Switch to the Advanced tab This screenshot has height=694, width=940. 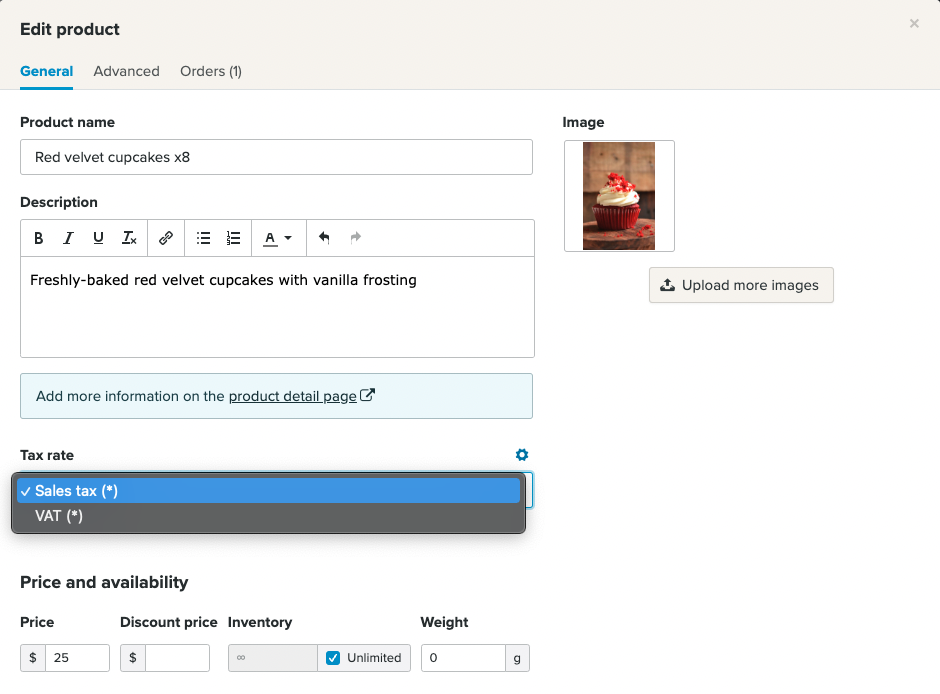126,71
